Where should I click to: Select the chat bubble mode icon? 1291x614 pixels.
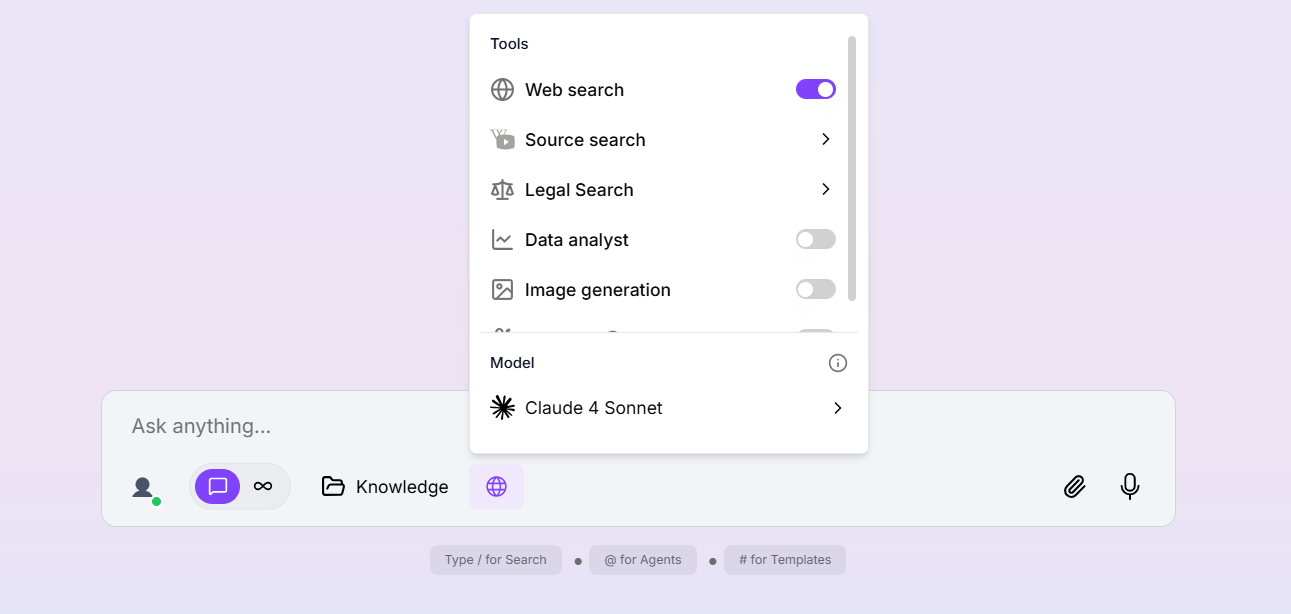tap(218, 487)
